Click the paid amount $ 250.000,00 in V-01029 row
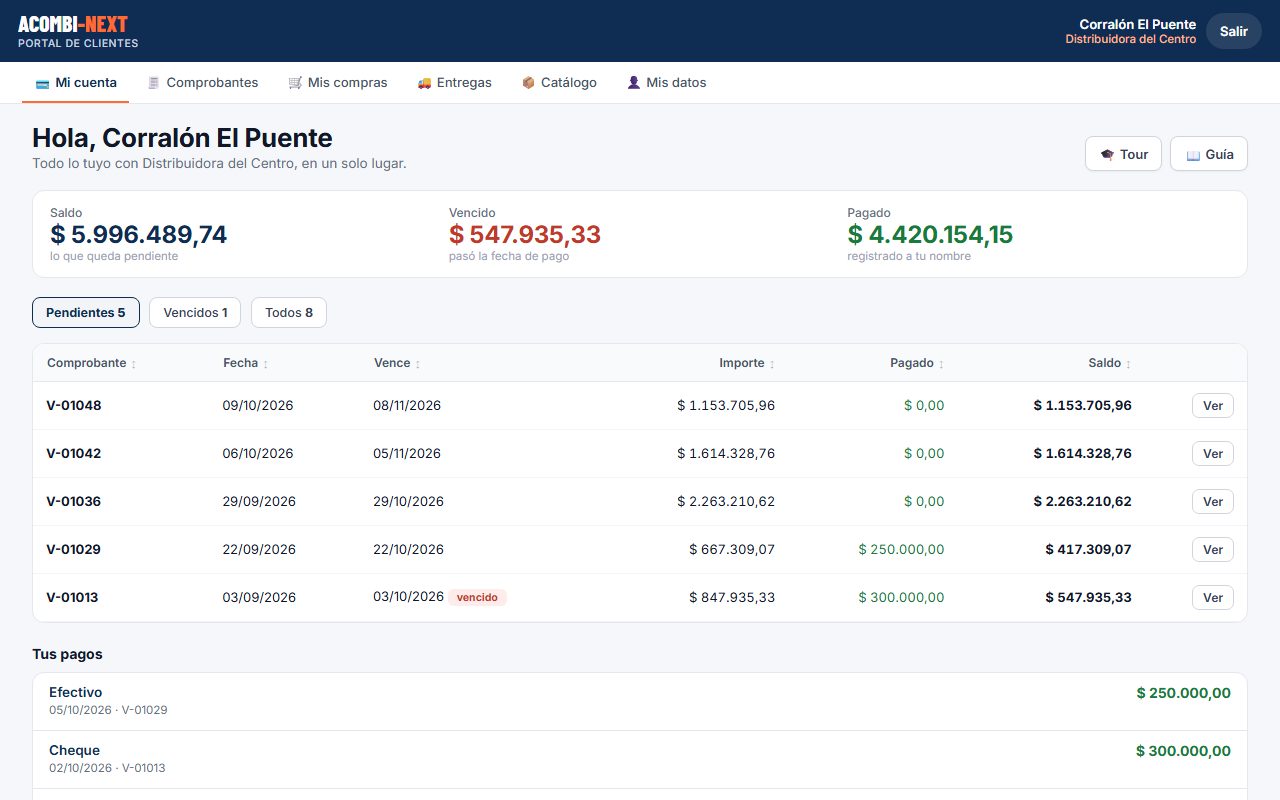Image resolution: width=1280 pixels, height=800 pixels. 901,549
